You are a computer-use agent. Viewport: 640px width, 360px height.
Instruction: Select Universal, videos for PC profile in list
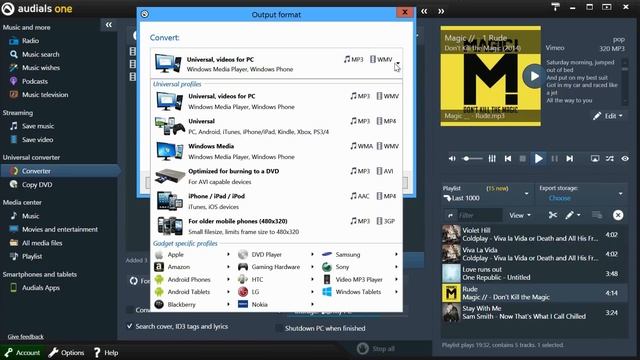click(277, 101)
